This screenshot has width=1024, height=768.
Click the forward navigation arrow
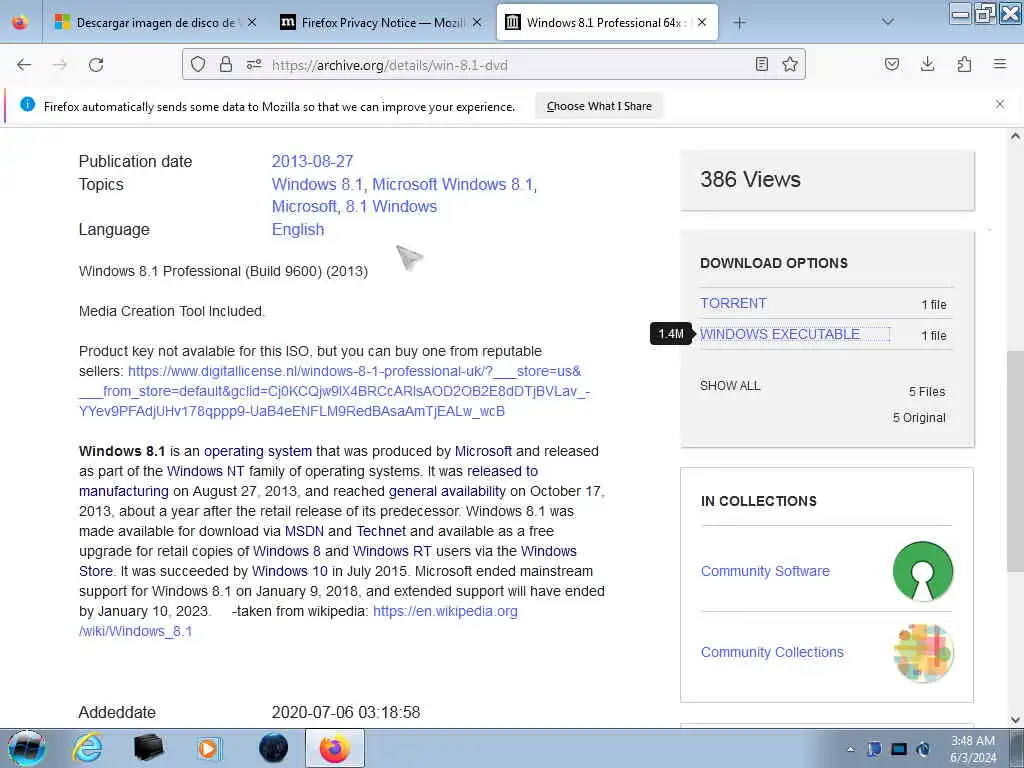(60, 65)
